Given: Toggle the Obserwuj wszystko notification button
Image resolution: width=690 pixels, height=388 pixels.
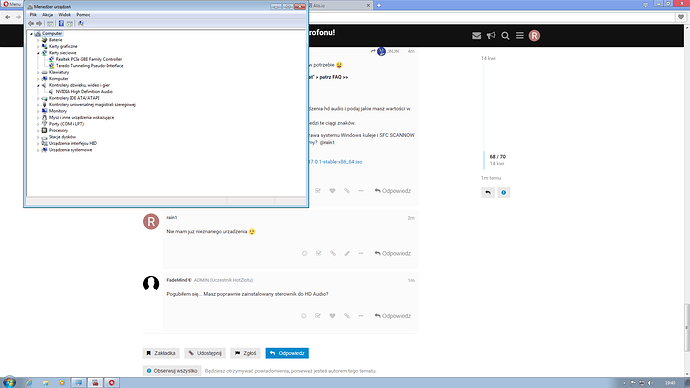Looking at the screenshot, I should pyautogui.click(x=172, y=371).
